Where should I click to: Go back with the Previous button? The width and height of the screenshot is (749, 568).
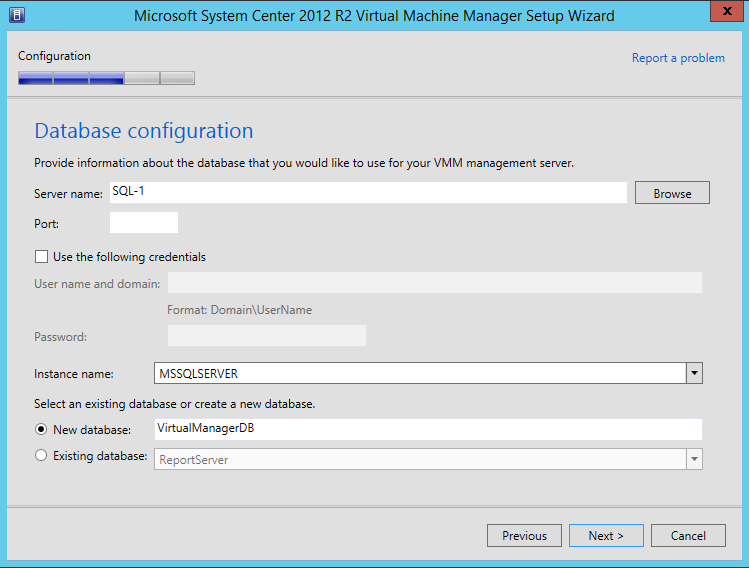pos(524,536)
